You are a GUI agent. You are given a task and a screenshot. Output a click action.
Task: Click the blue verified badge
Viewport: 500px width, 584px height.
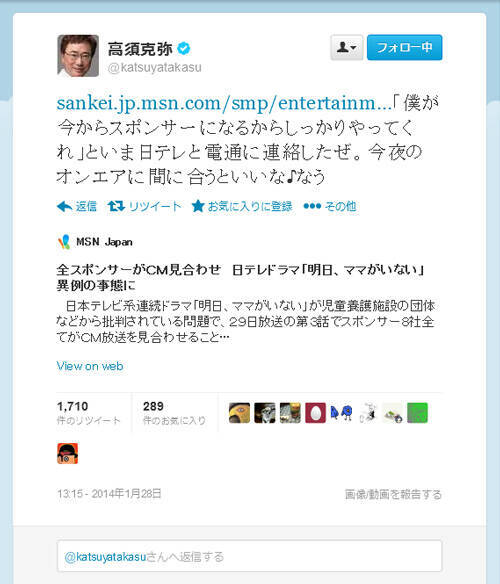(183, 48)
